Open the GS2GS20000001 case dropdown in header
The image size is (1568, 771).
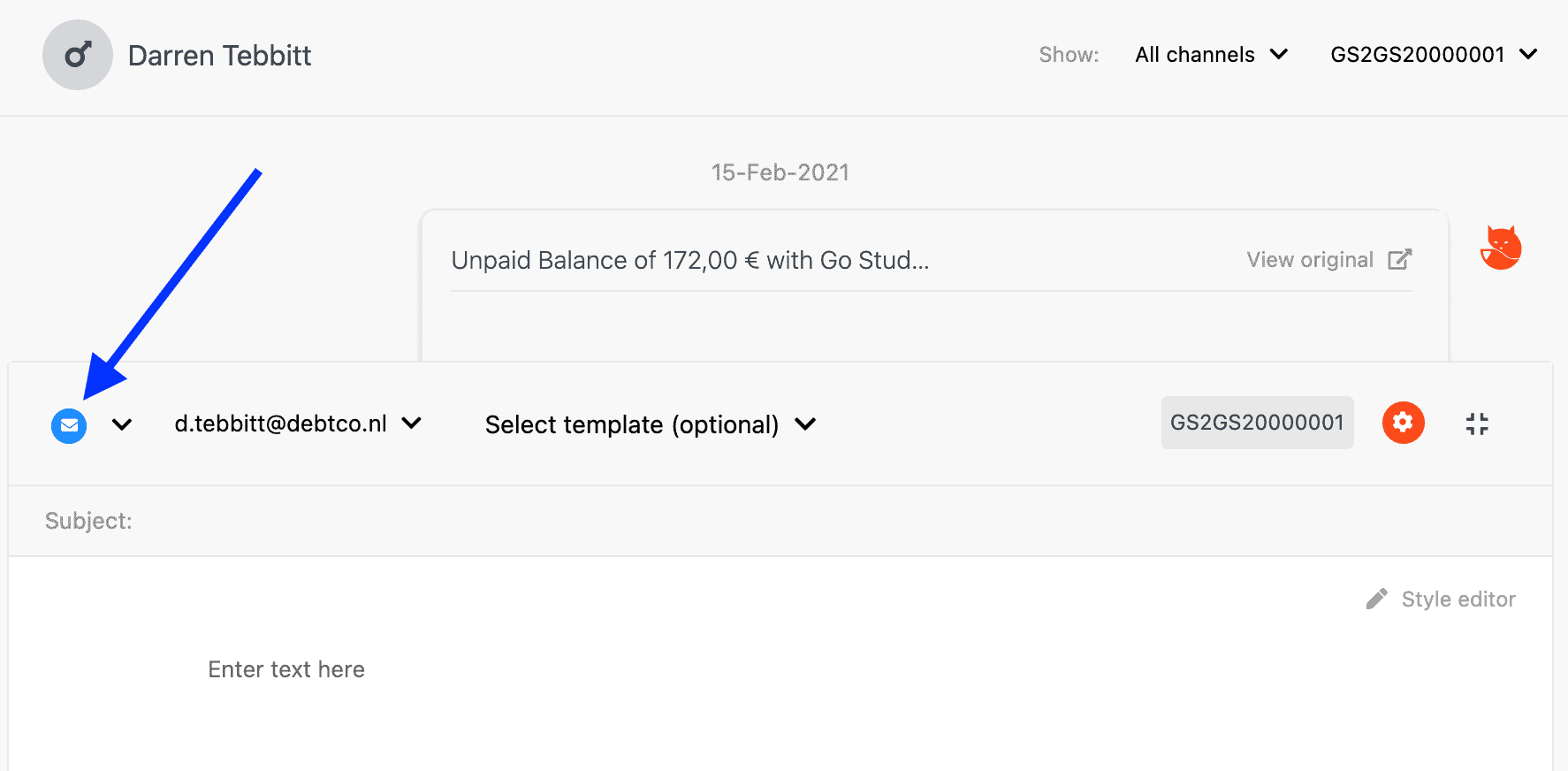[1434, 55]
